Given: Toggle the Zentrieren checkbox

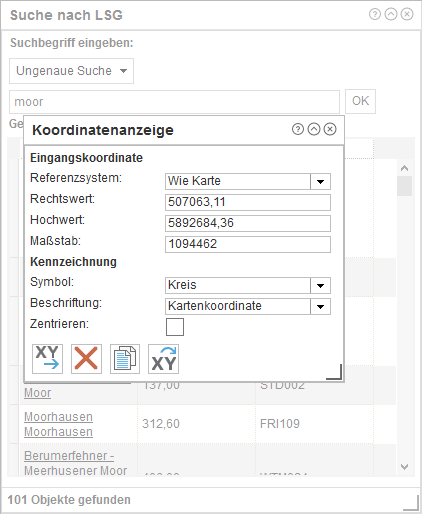Looking at the screenshot, I should click(x=175, y=327).
